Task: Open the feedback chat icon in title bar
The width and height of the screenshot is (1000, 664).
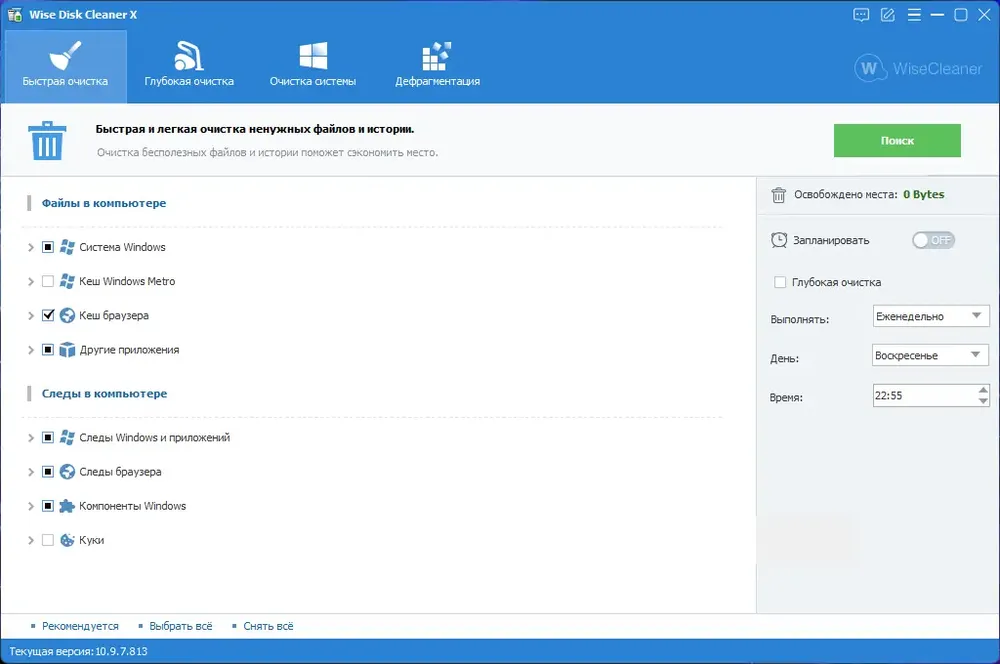Action: pyautogui.click(x=861, y=15)
